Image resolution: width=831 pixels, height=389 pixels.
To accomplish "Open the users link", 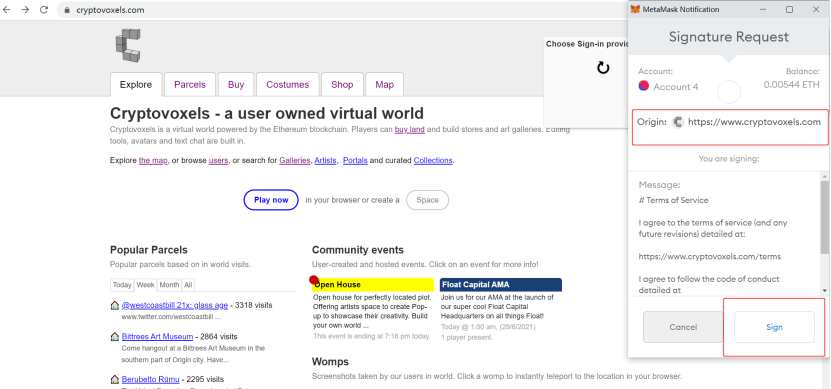I will click(x=218, y=160).
